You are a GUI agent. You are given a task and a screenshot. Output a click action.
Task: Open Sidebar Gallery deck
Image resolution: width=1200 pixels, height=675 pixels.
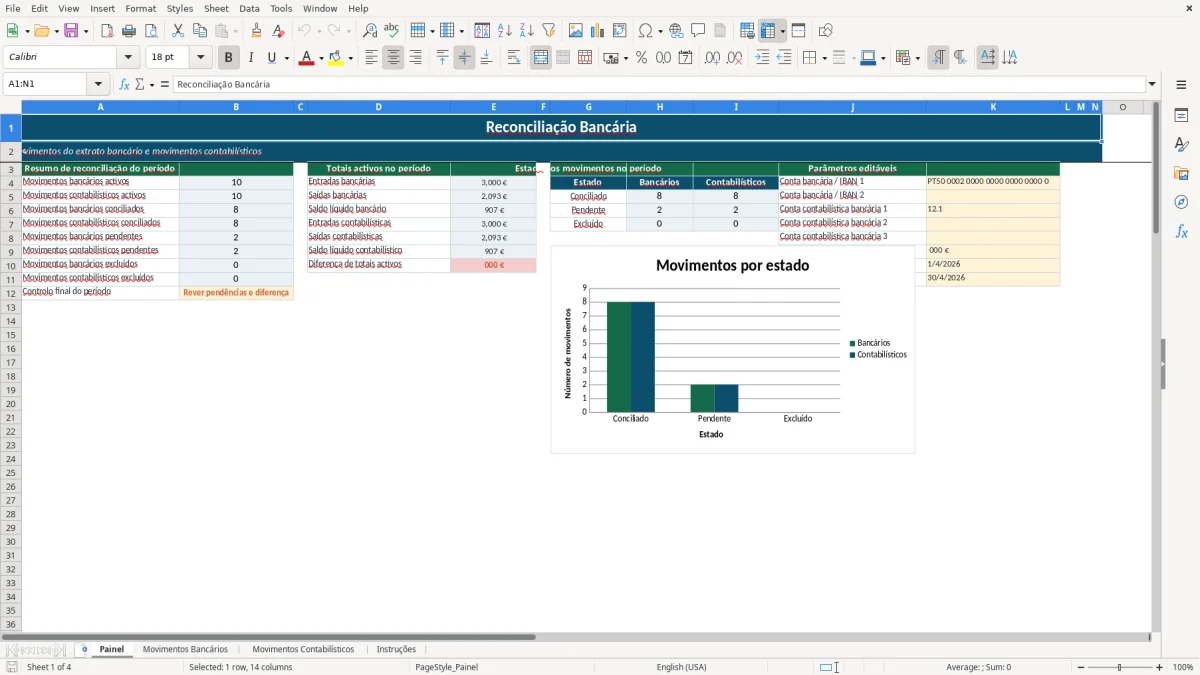1181,174
